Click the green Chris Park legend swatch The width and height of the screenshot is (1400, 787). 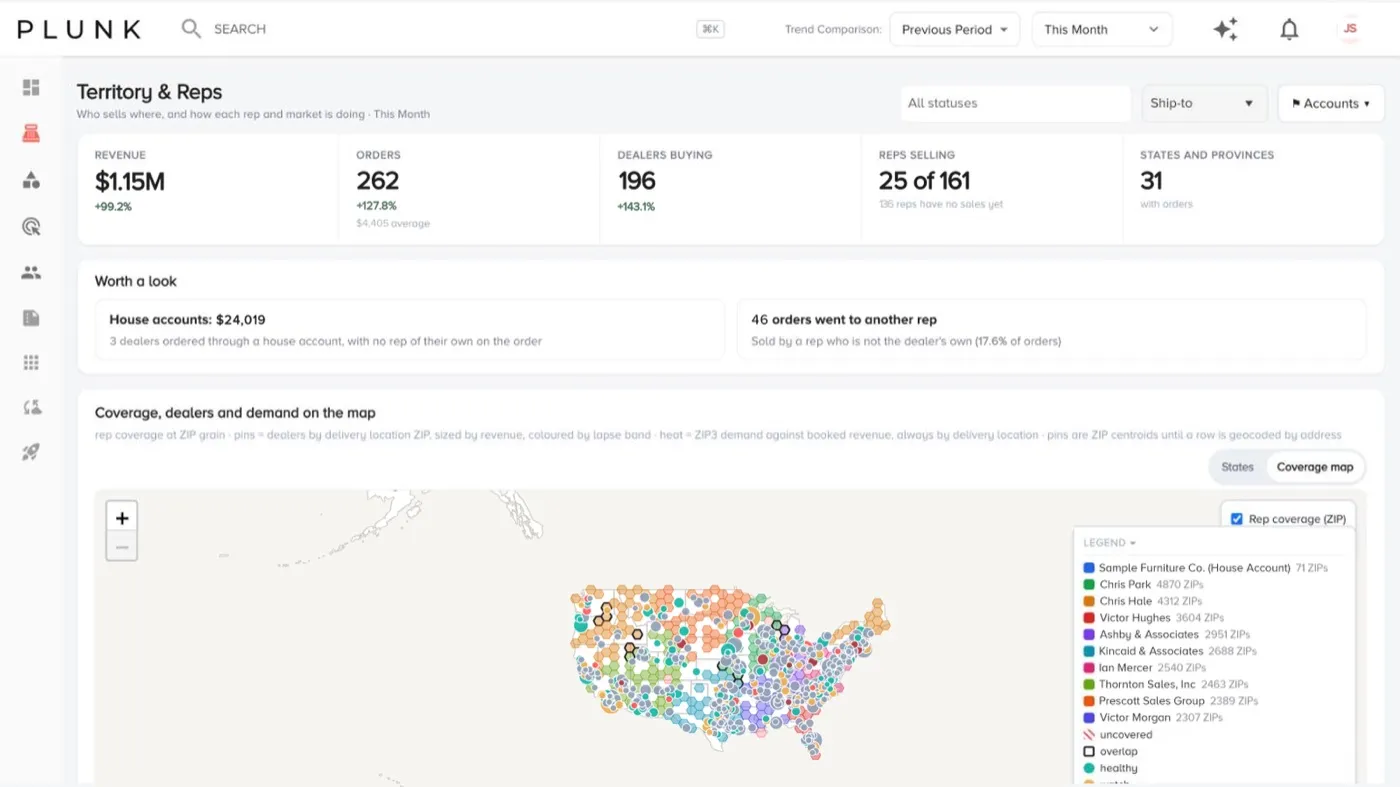coord(1089,584)
